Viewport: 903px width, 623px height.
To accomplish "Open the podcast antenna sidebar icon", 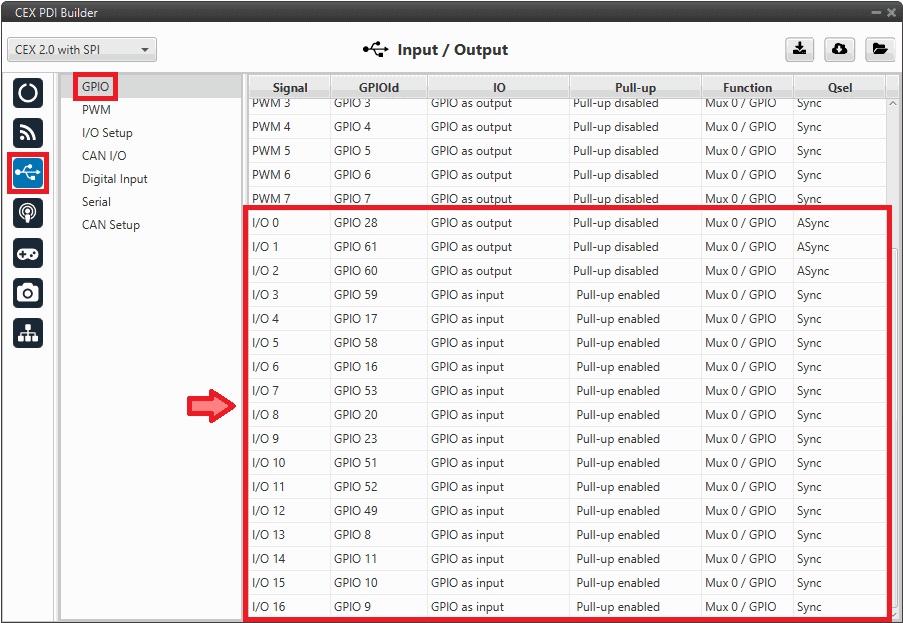I will pos(28,213).
